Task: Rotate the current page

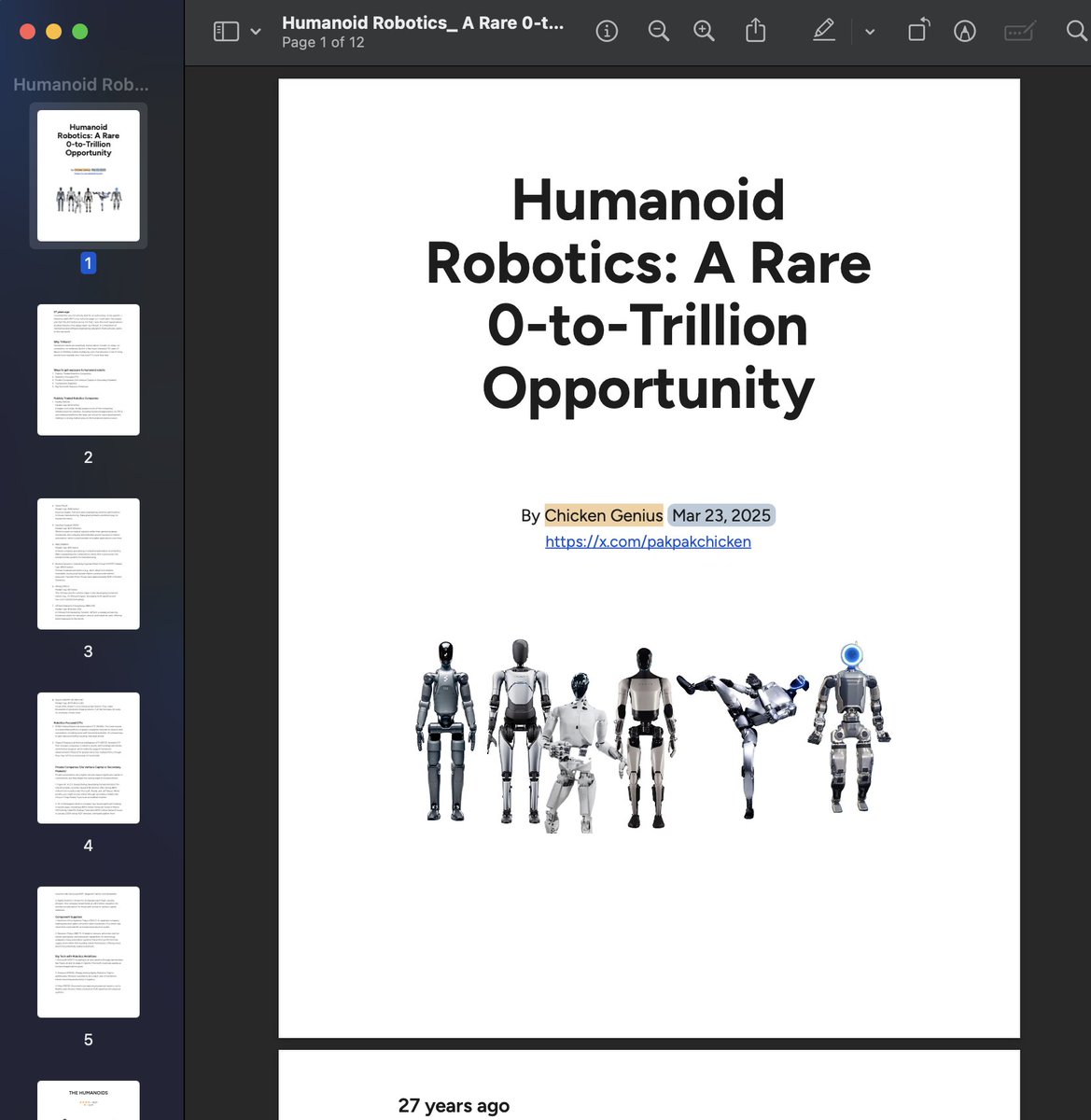Action: coord(917,31)
